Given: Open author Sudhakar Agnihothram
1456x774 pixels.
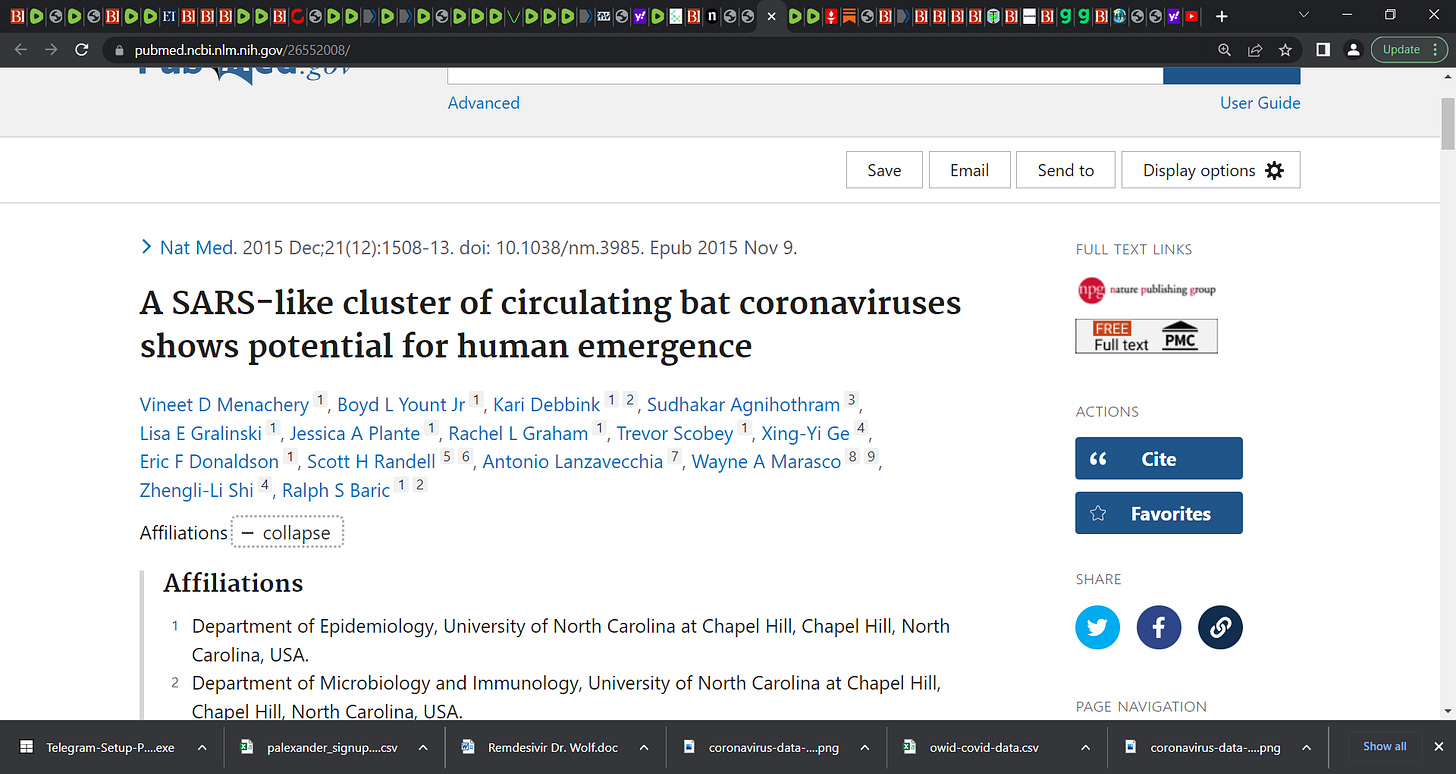Looking at the screenshot, I should coord(743,404).
